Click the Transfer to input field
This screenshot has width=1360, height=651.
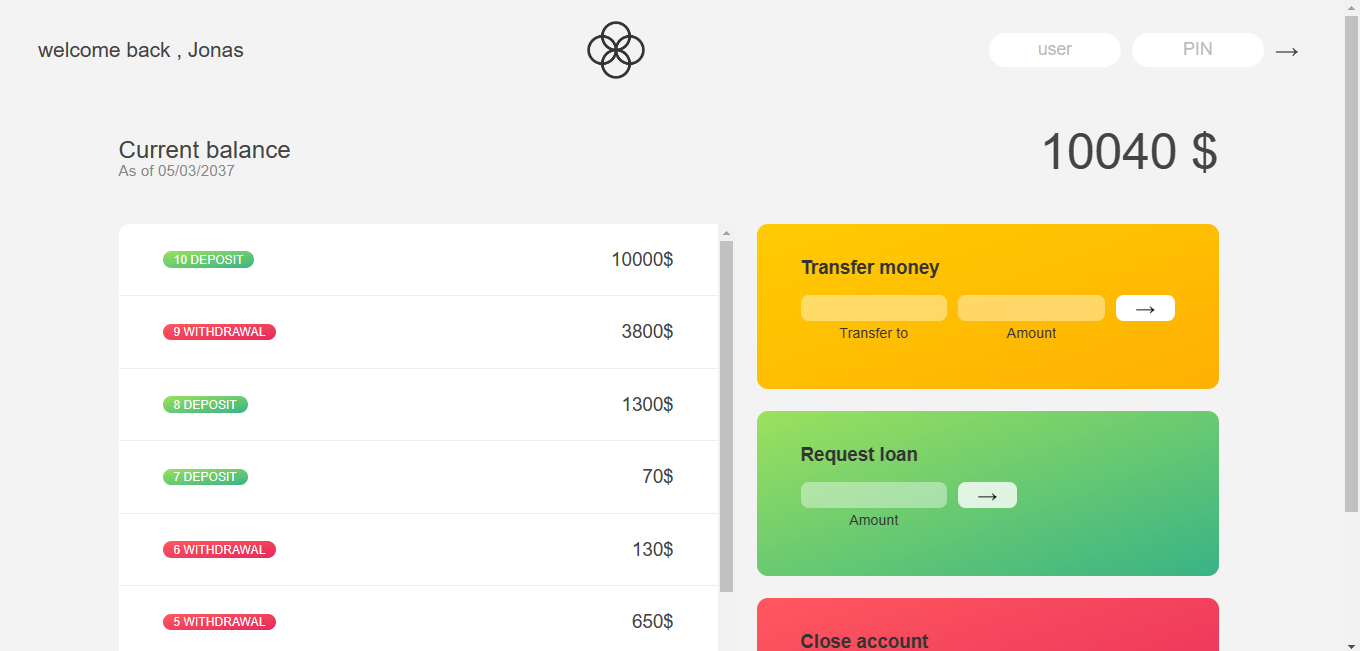pyautogui.click(x=874, y=308)
